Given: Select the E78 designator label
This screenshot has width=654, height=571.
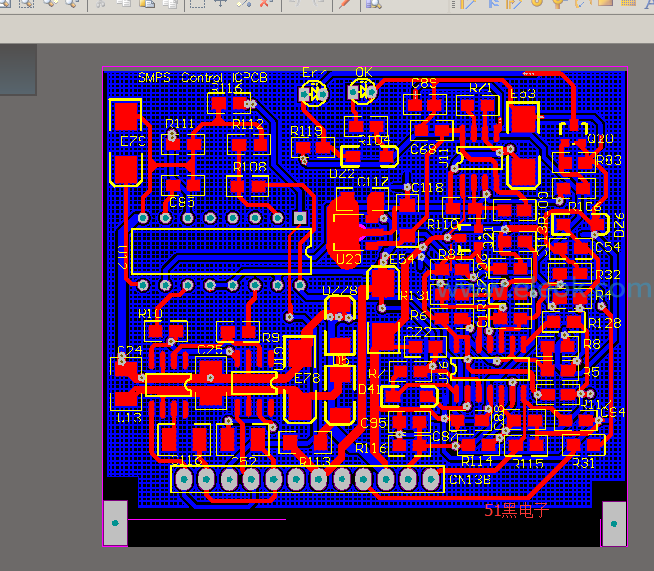Looking at the screenshot, I should pyautogui.click(x=307, y=378).
